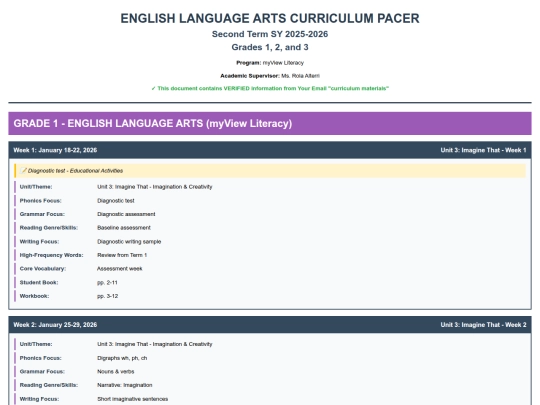Screen dimensions: 540x405
Task: Click the "Grades 1, 2, and 3" subtitle
Action: coord(270,47)
